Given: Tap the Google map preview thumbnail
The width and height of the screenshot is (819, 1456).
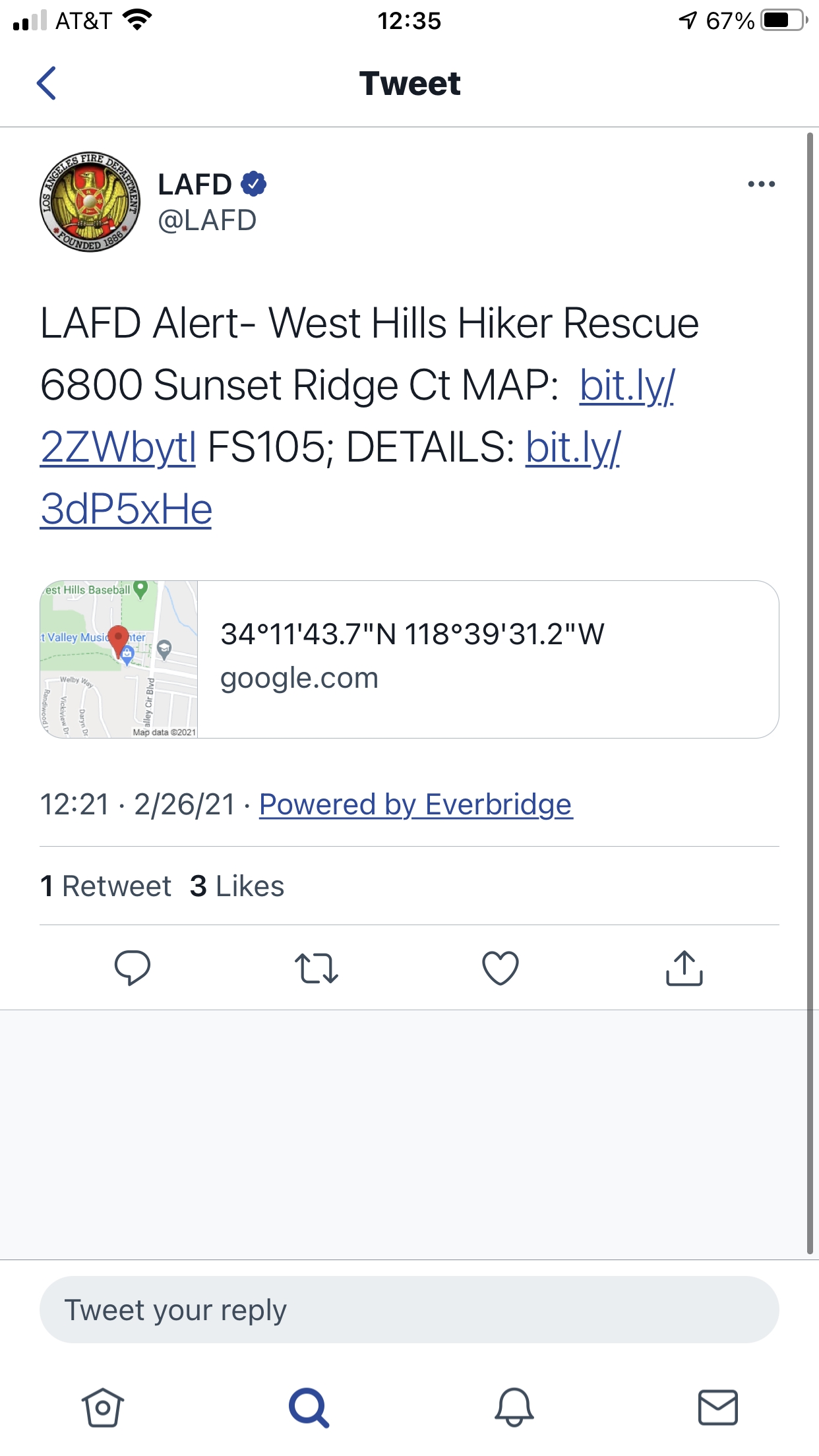Looking at the screenshot, I should coord(119,659).
